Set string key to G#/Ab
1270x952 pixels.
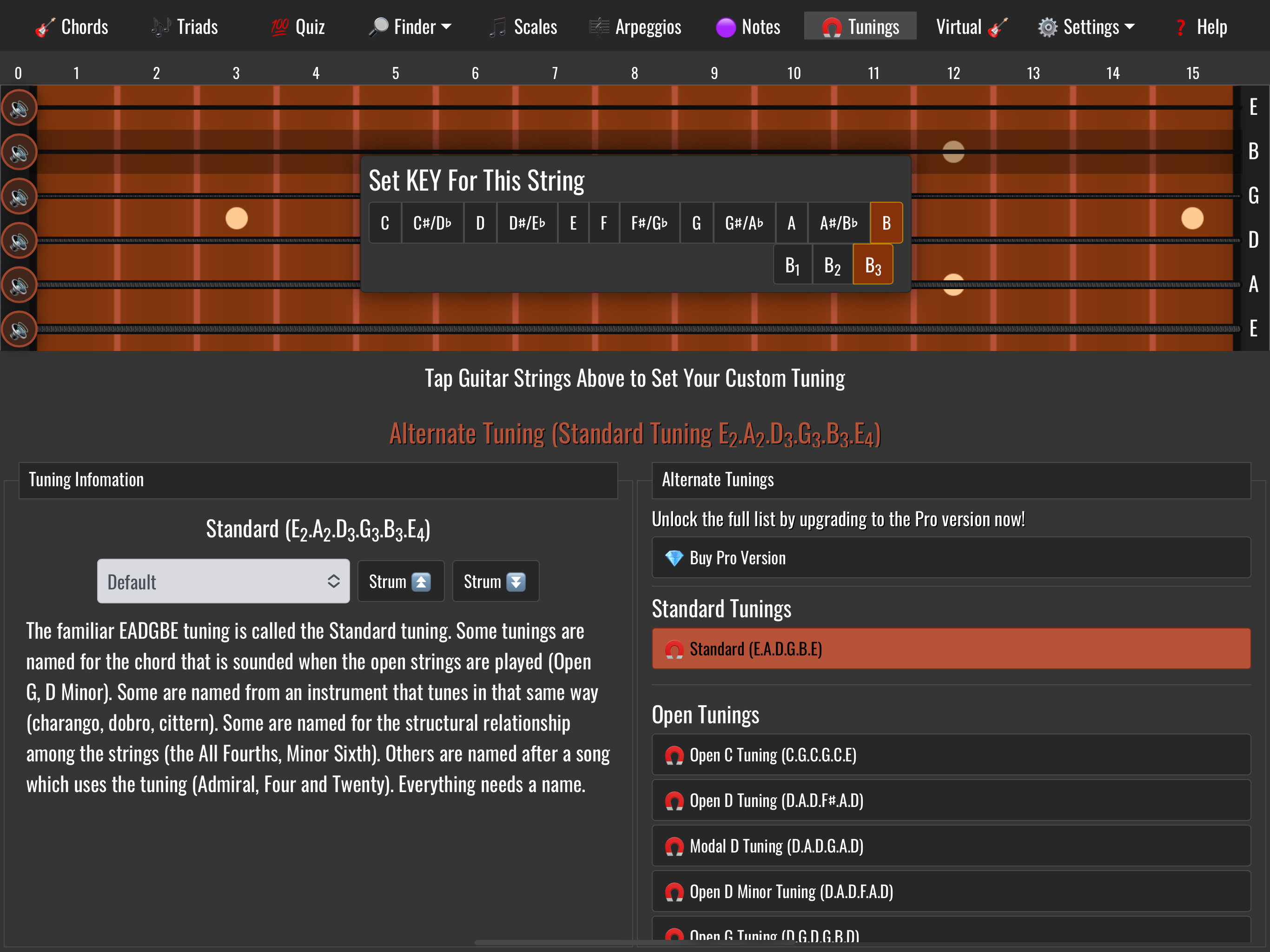(x=744, y=223)
